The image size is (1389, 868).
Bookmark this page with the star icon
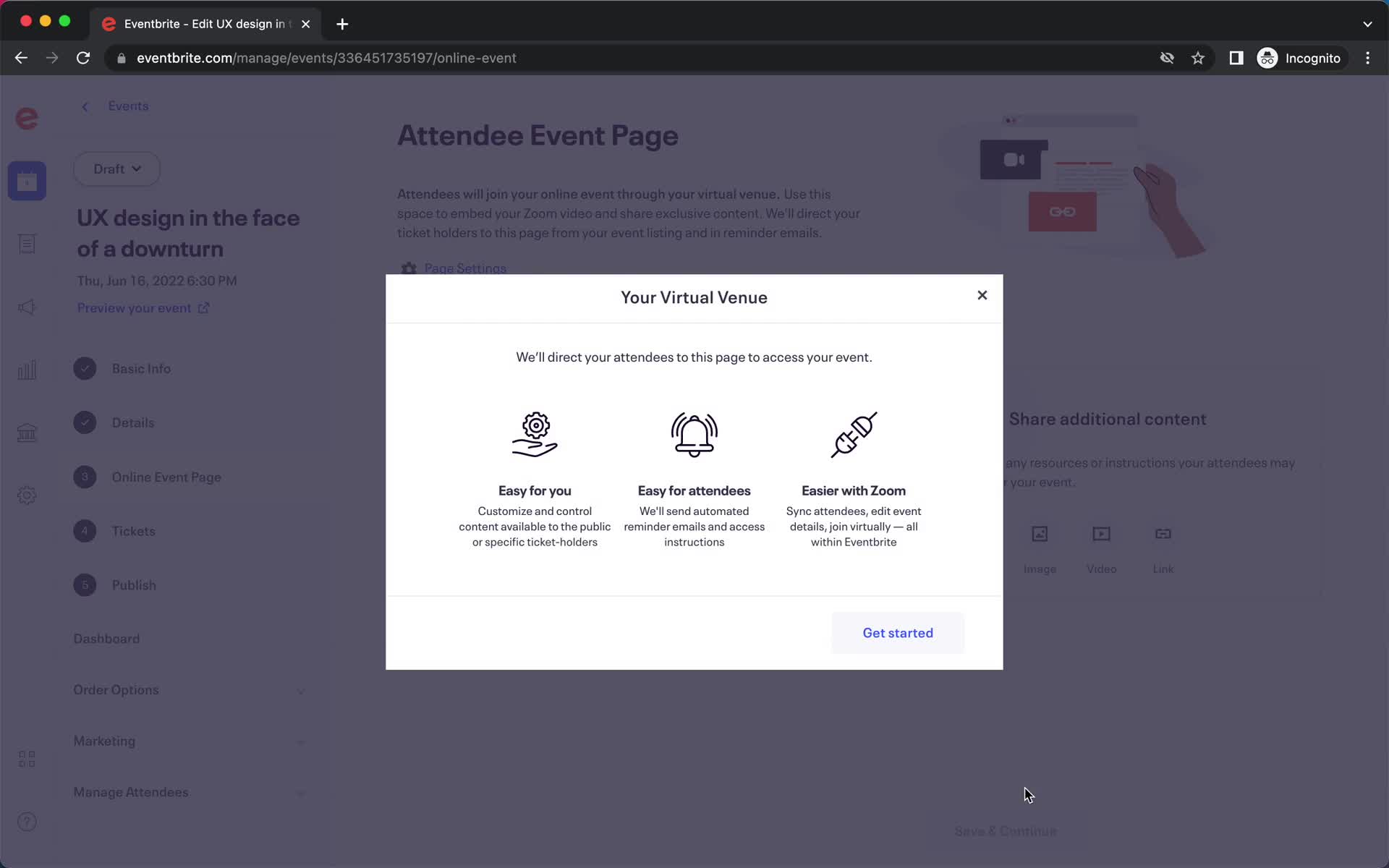point(1198,58)
